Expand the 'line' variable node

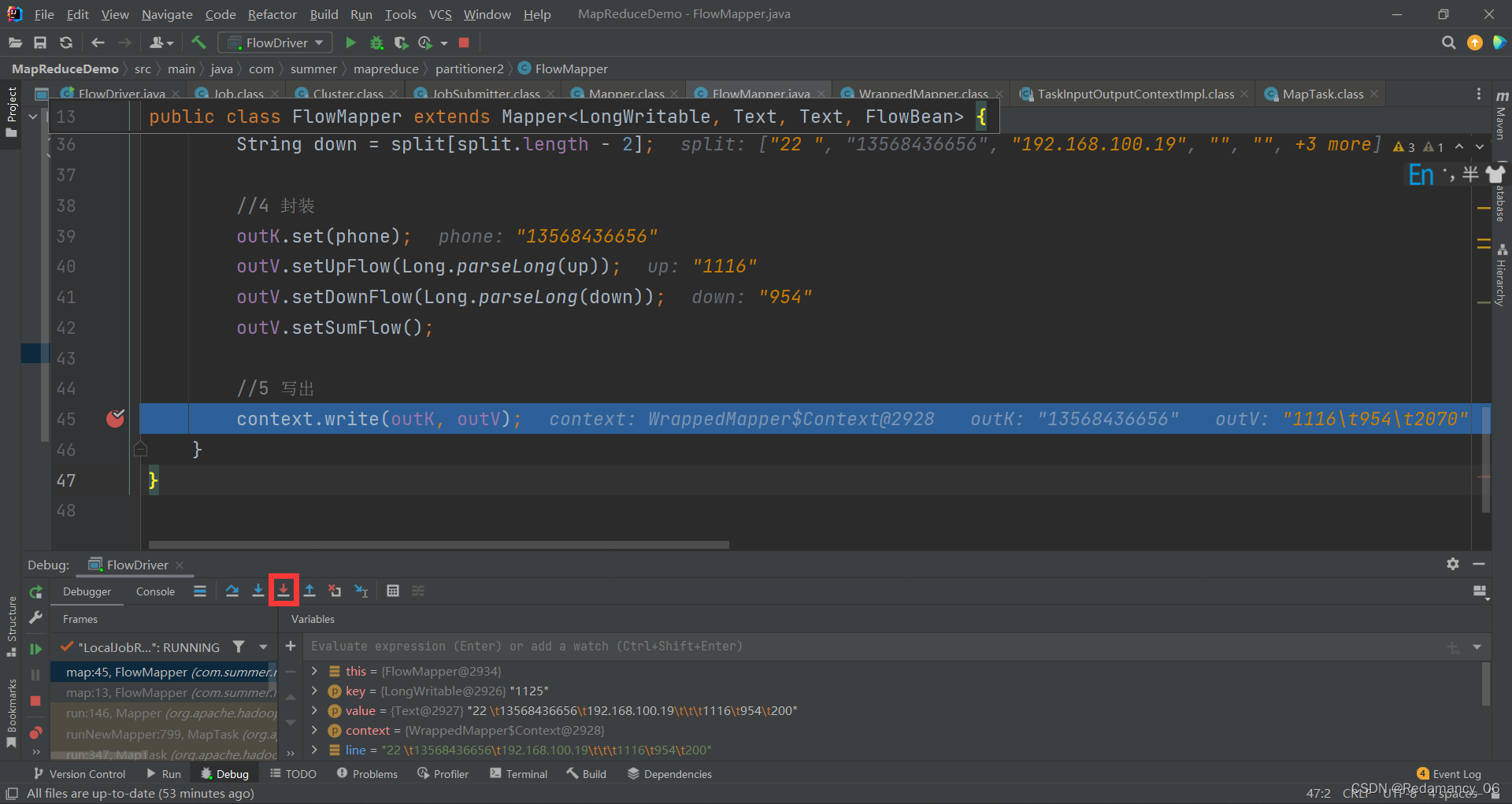[314, 750]
